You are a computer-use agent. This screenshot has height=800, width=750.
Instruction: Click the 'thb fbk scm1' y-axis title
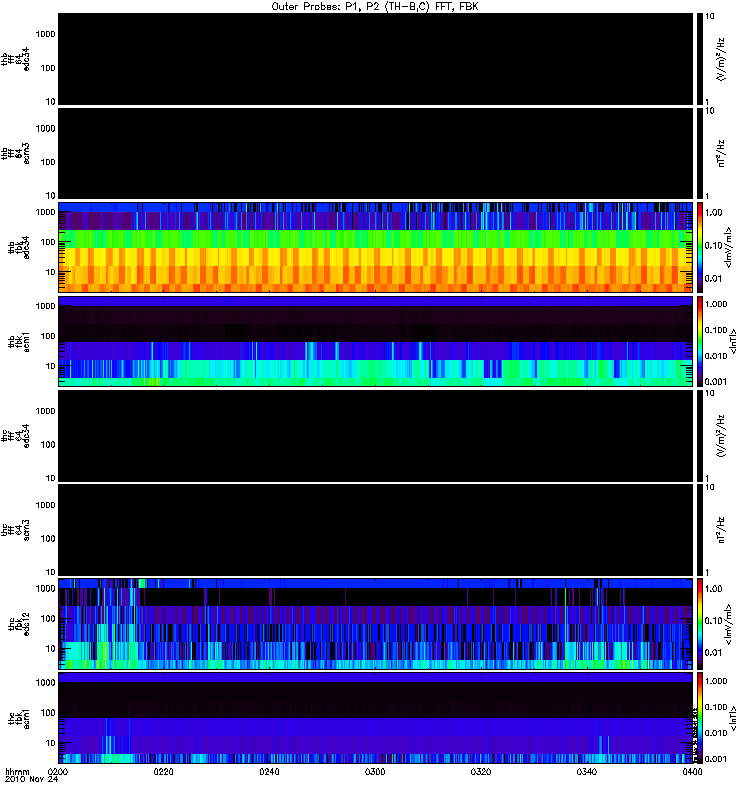pos(18,341)
